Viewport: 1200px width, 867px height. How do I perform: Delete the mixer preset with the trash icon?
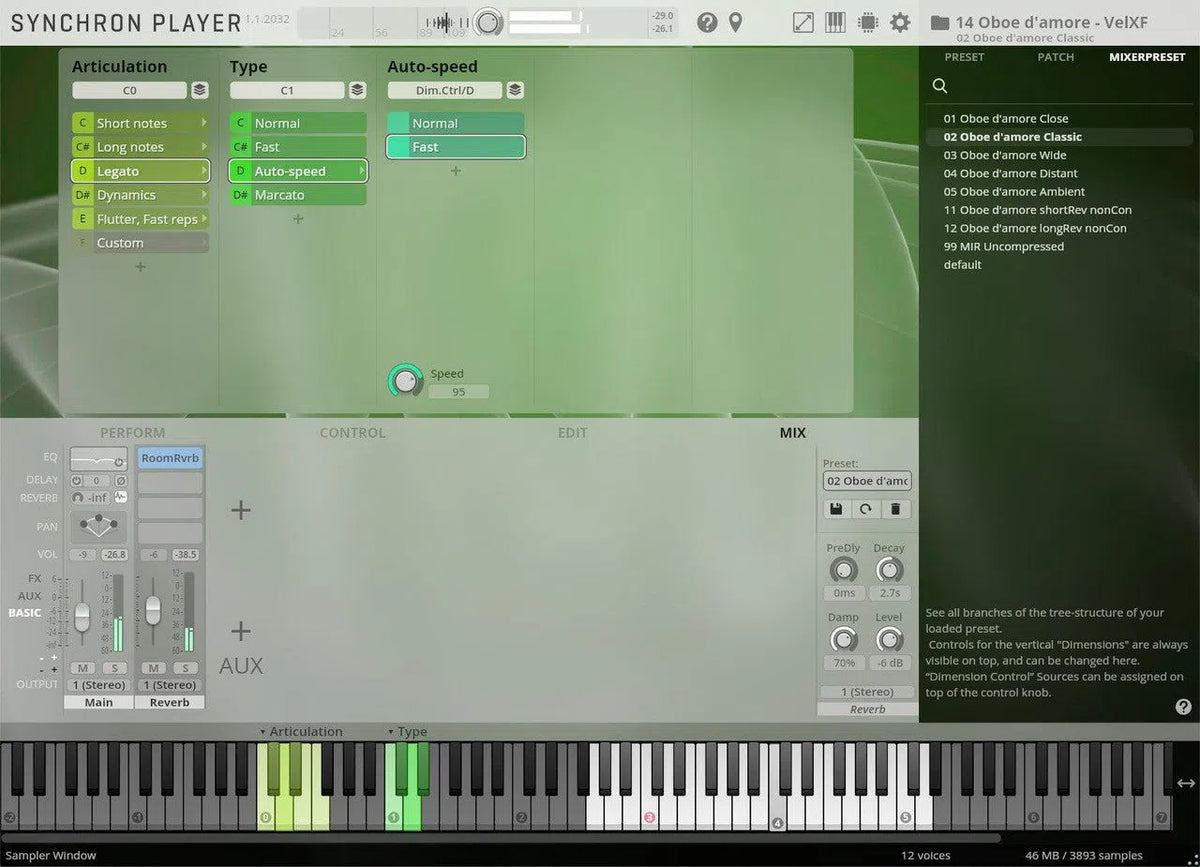pyautogui.click(x=895, y=509)
